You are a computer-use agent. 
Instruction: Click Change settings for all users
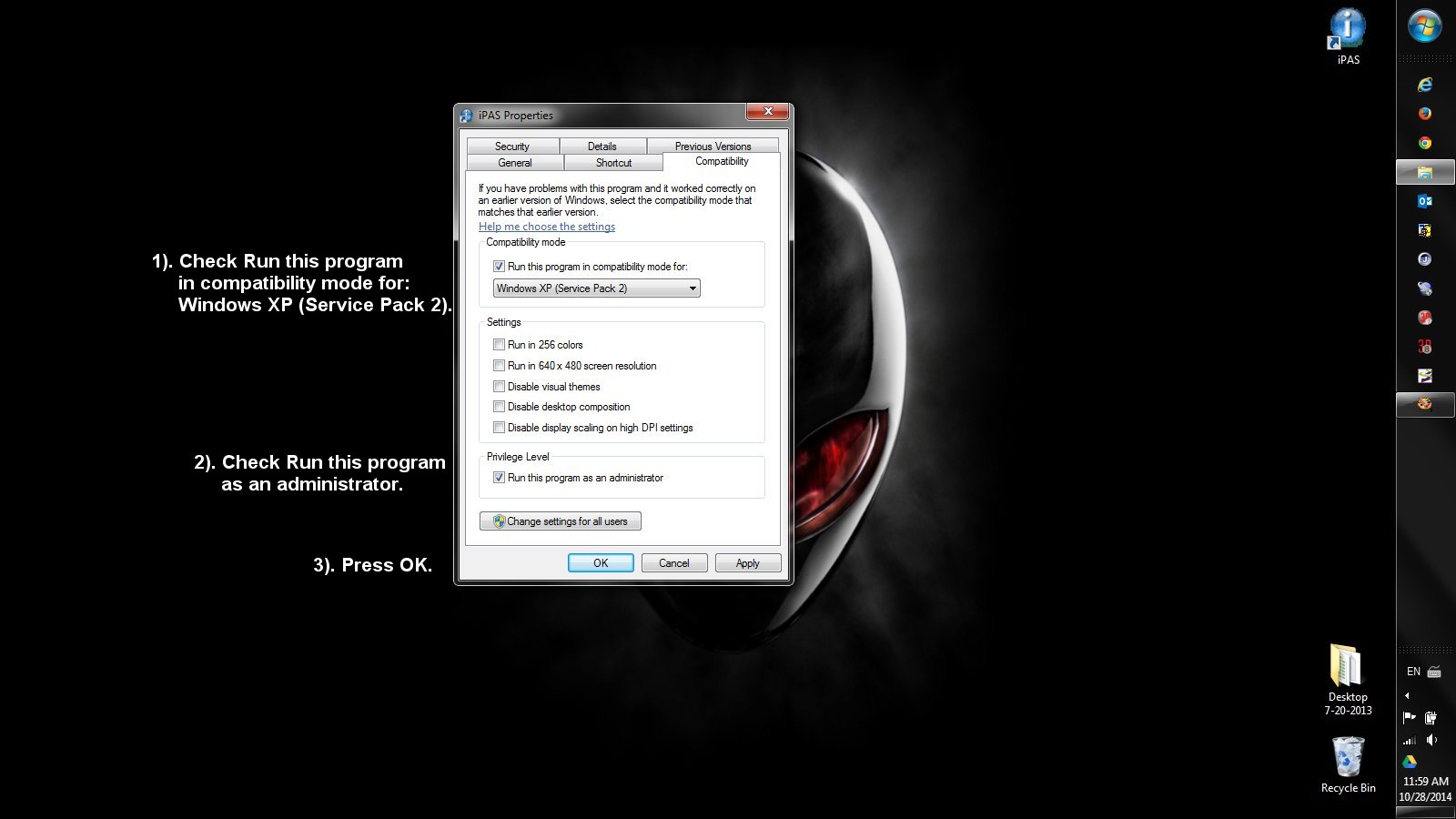[561, 521]
